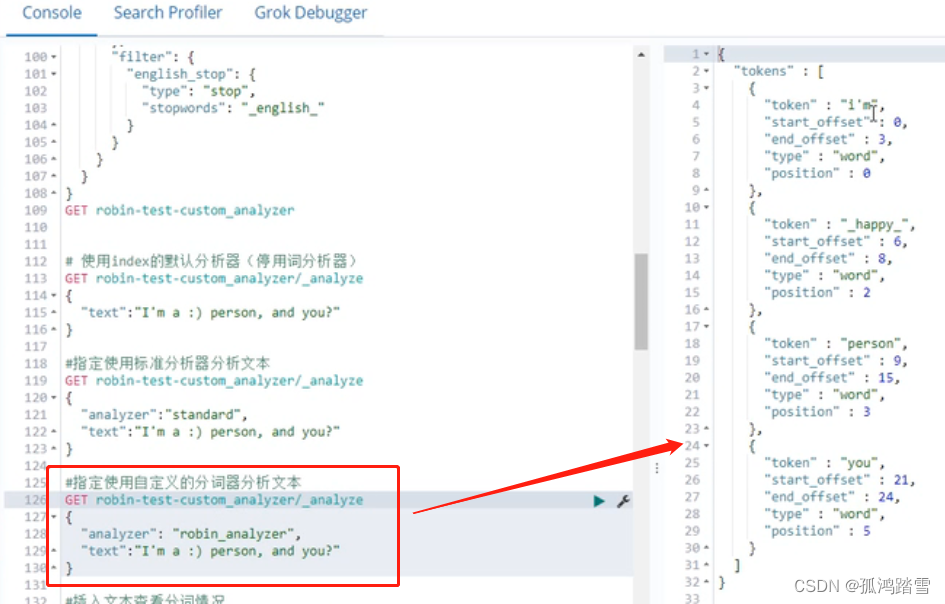Click the comment on line 118
Viewport: 945px width, 604px height.
point(168,363)
